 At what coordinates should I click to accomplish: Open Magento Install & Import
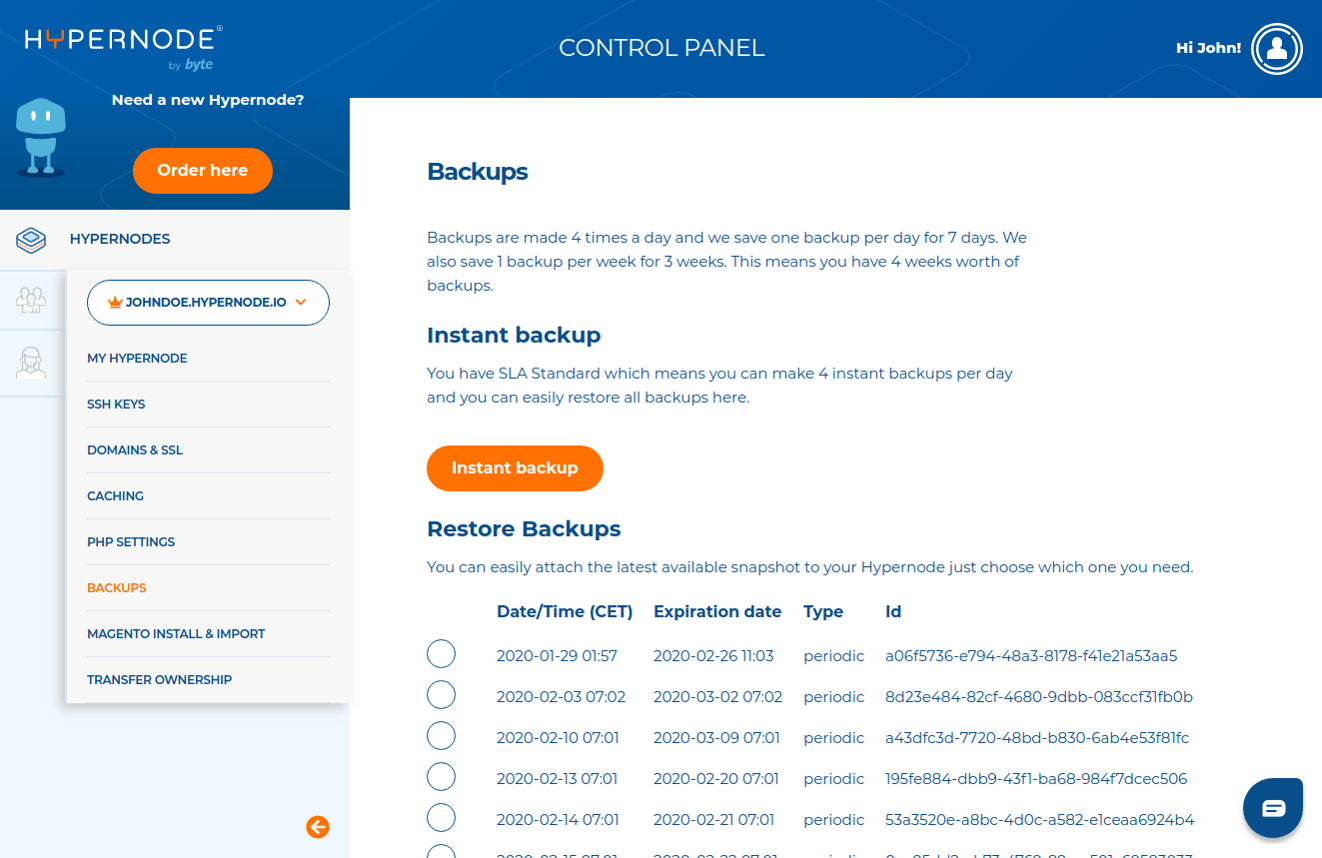[176, 634]
